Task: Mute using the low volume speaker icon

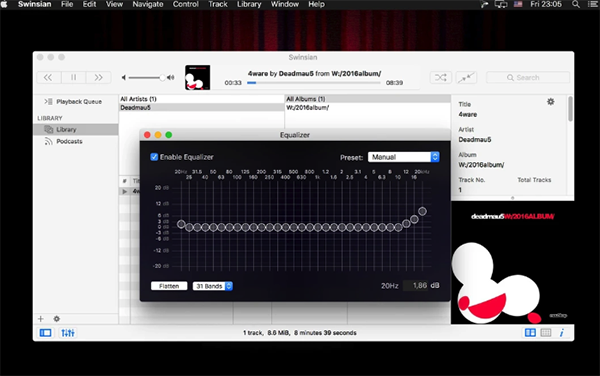Action: [x=124, y=78]
